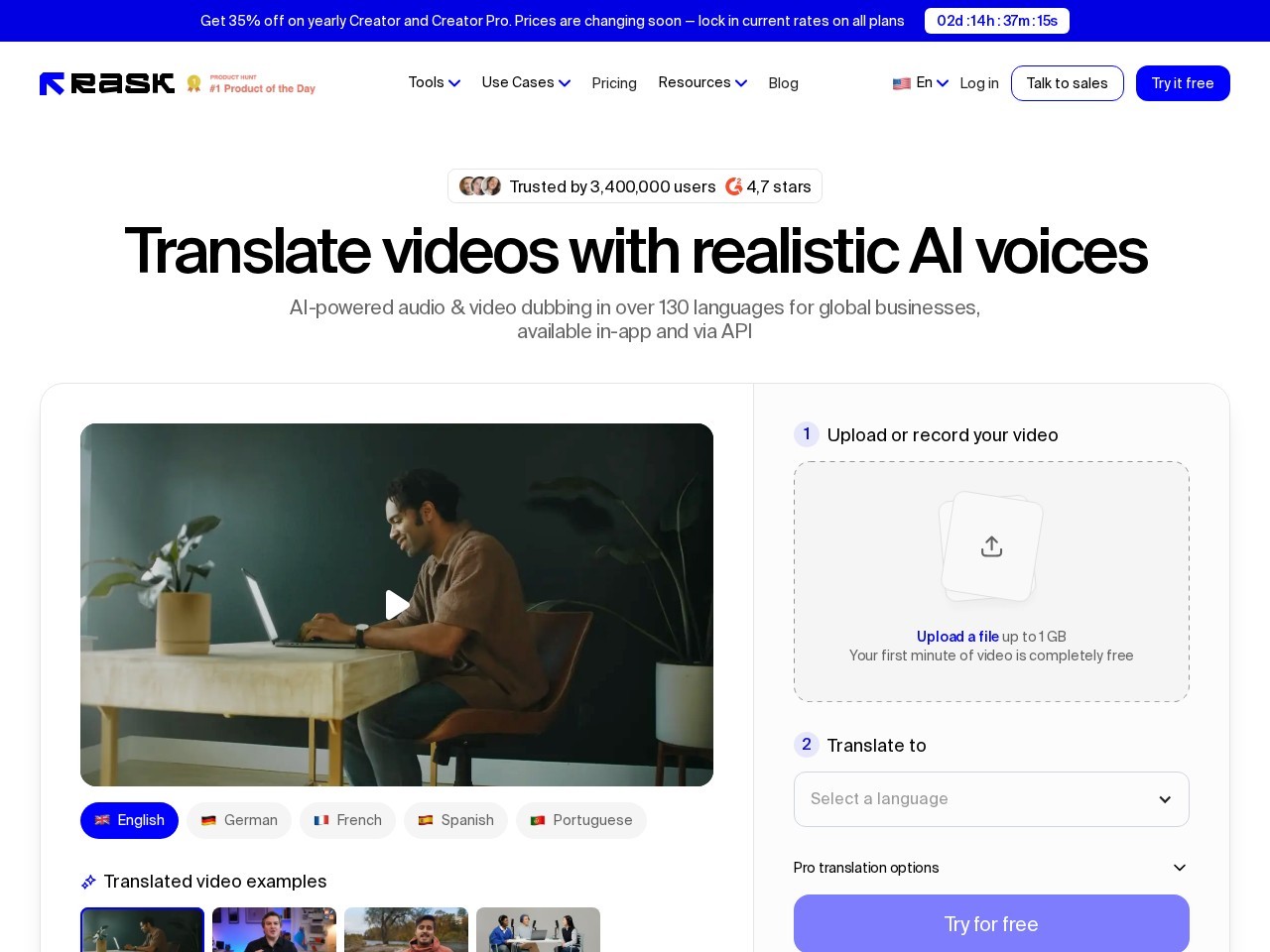
Task: Click the user avatars in the trust badge
Action: 480,186
